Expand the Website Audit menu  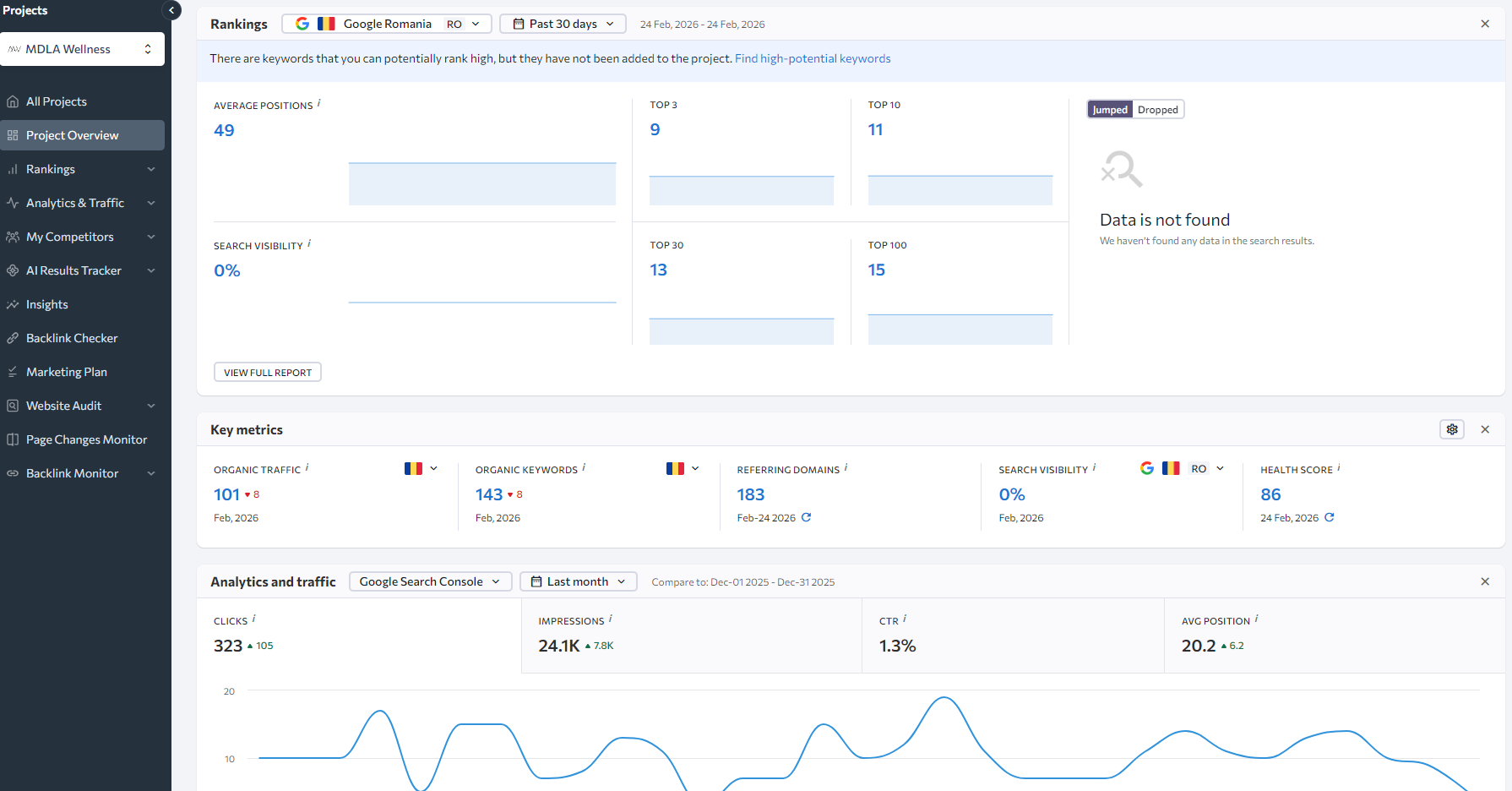[83, 406]
